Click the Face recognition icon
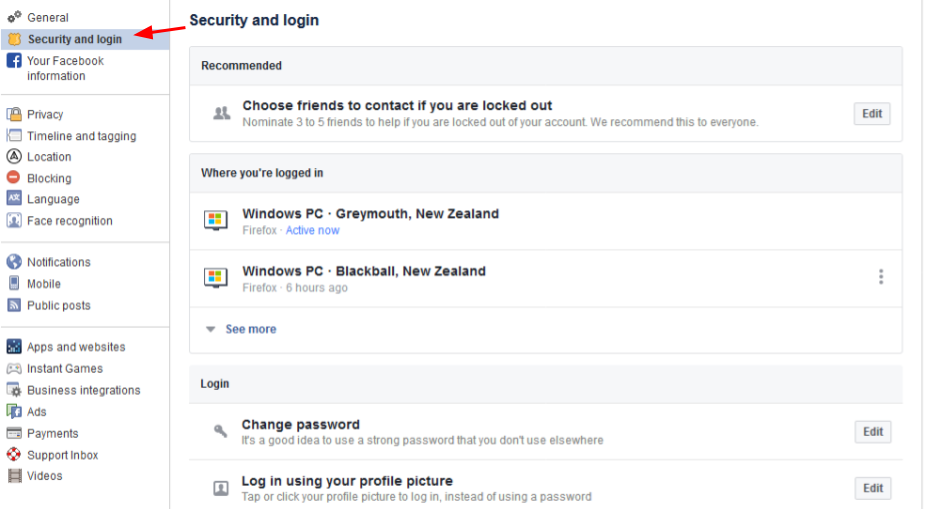 click(14, 221)
